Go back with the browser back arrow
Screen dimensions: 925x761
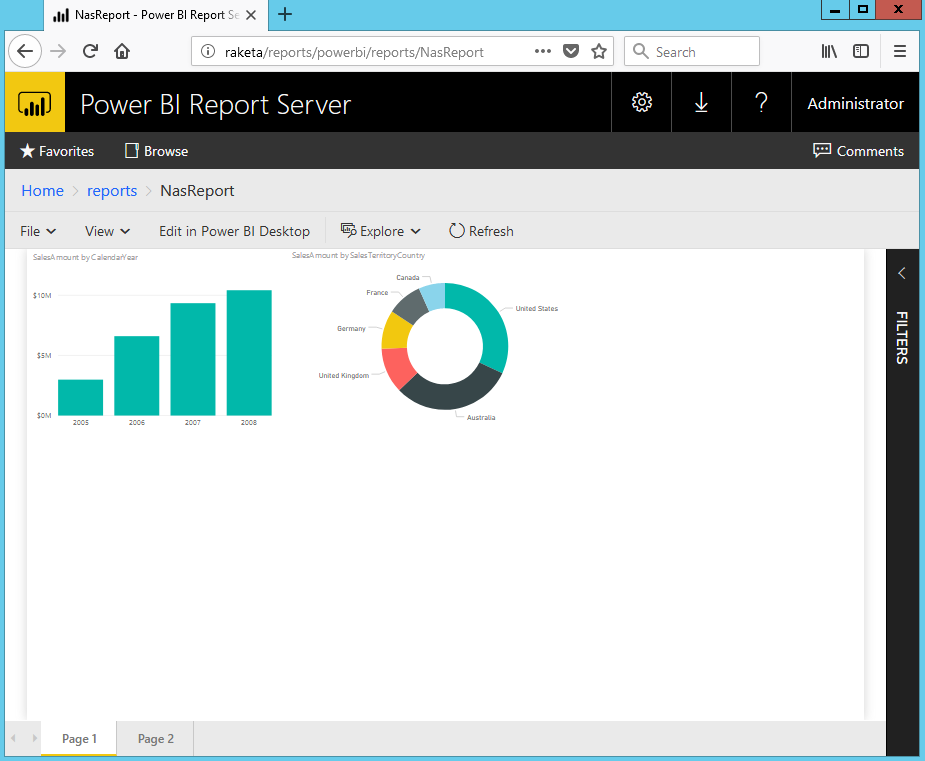(x=25, y=51)
